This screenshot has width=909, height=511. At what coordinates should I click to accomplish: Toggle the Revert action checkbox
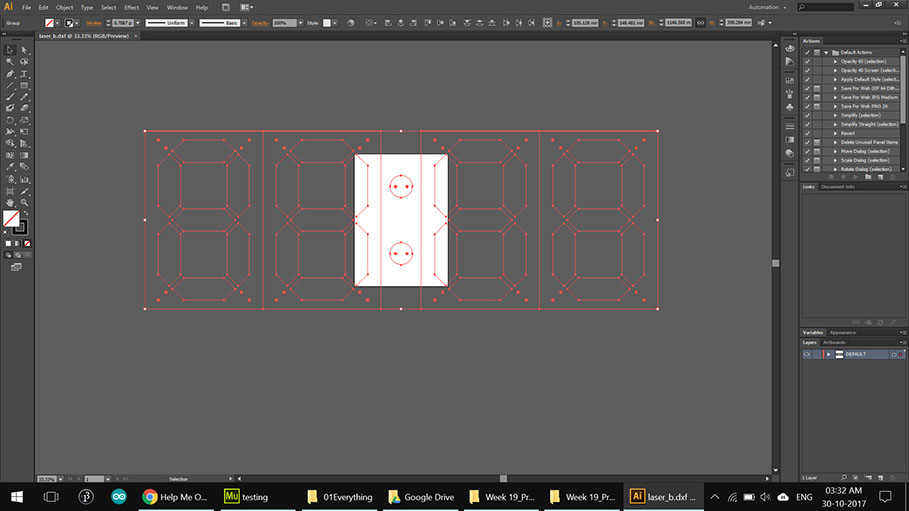(x=807, y=133)
